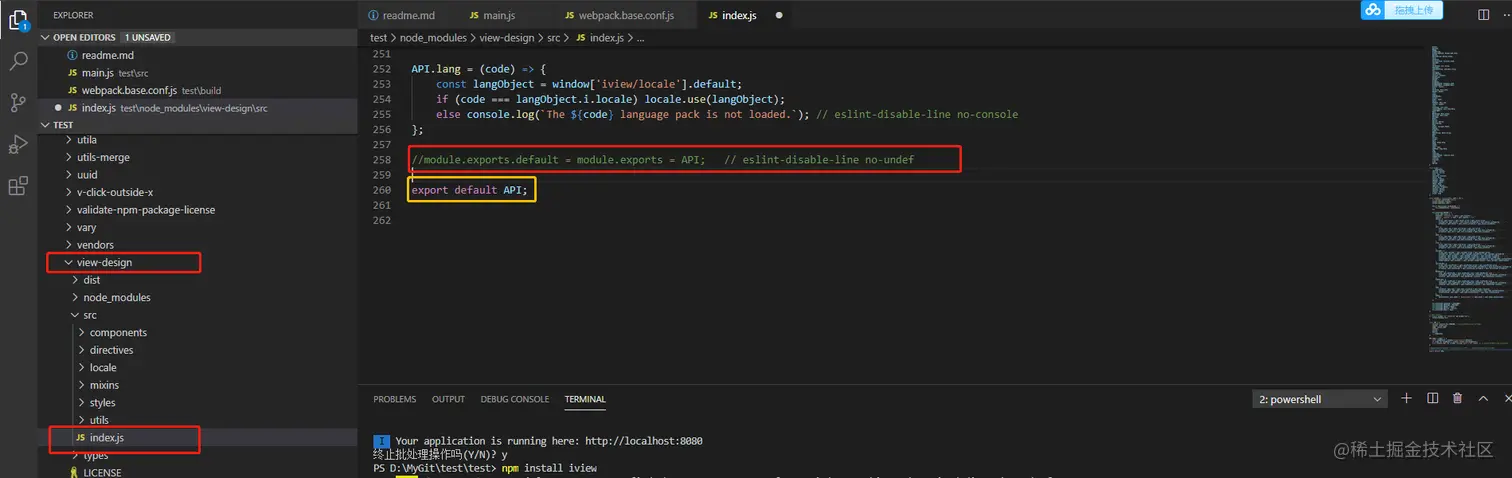Image resolution: width=1512 pixels, height=478 pixels.
Task: Switch to the readme.md editor tab
Action: tap(406, 15)
